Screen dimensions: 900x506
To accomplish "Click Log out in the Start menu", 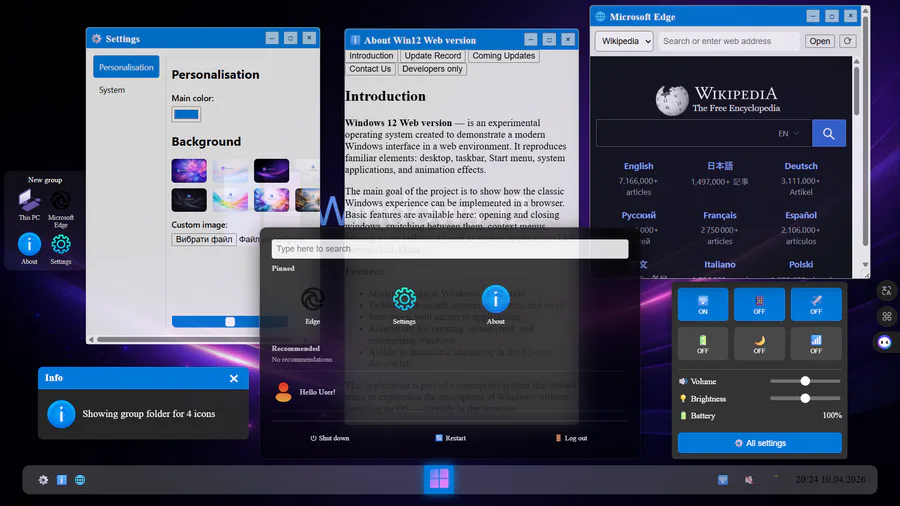I will pos(571,438).
